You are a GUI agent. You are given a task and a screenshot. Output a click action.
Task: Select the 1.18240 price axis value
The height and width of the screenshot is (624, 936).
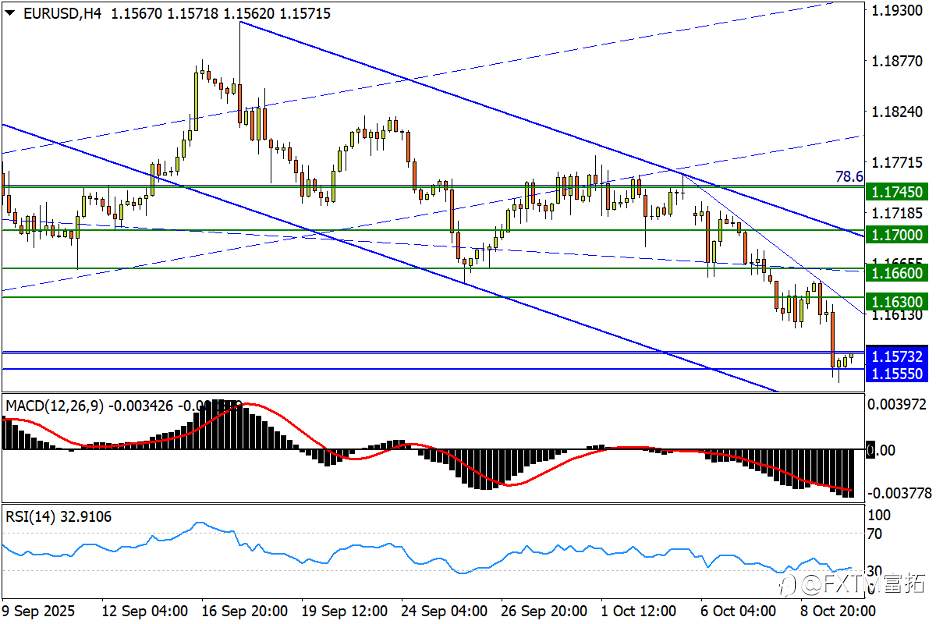tap(897, 112)
